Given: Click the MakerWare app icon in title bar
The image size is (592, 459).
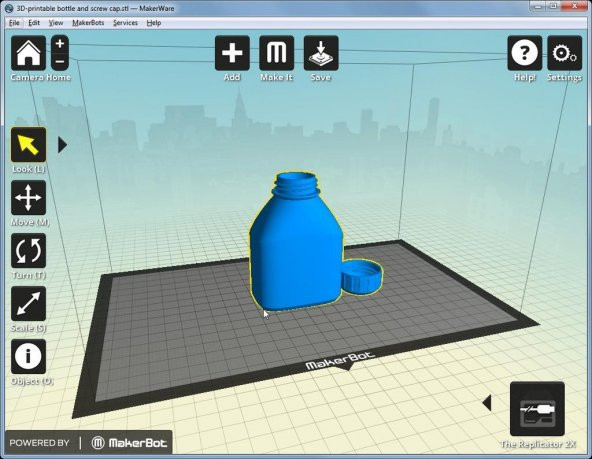Looking at the screenshot, I should [x=9, y=8].
